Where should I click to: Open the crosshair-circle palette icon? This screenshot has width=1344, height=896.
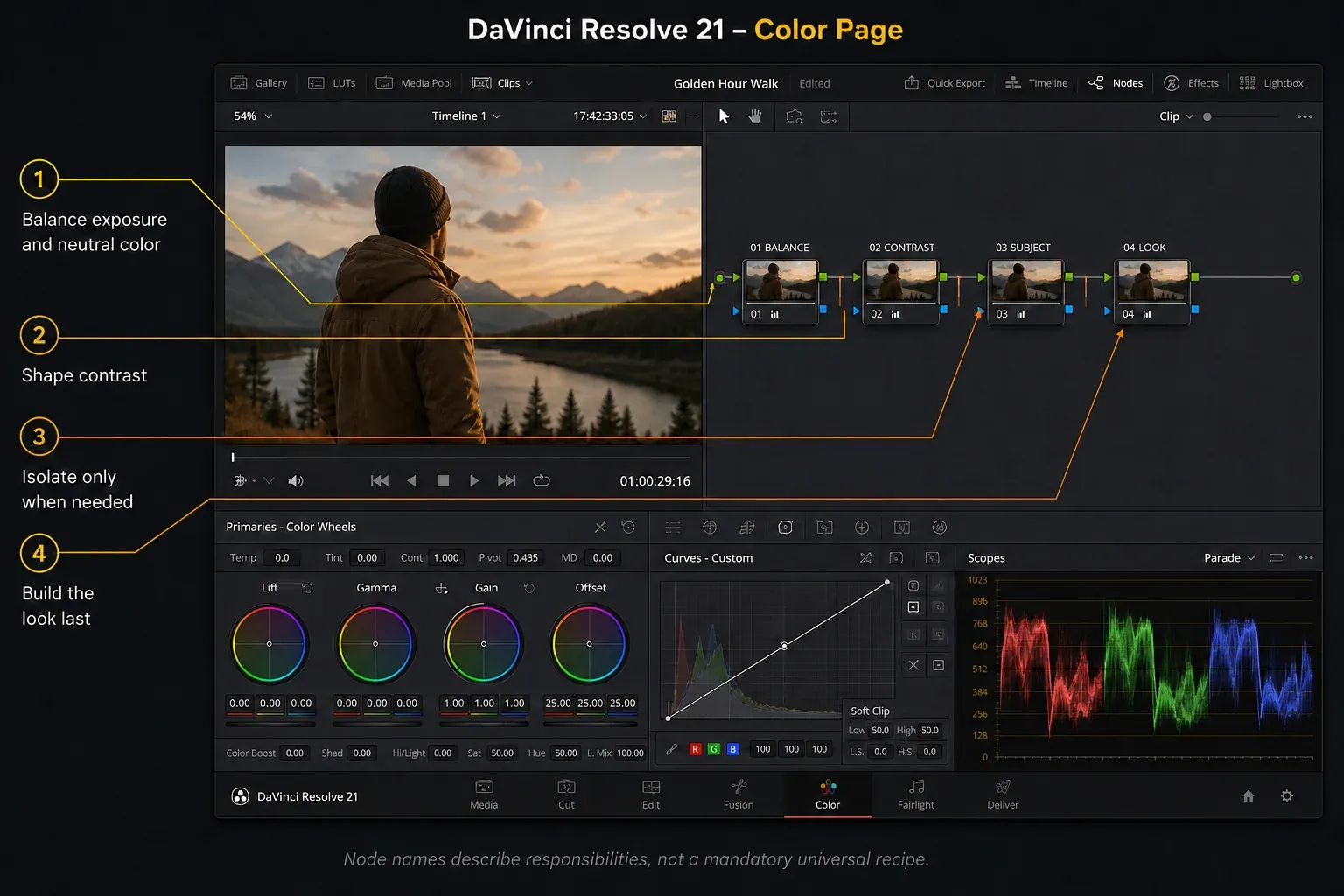710,528
